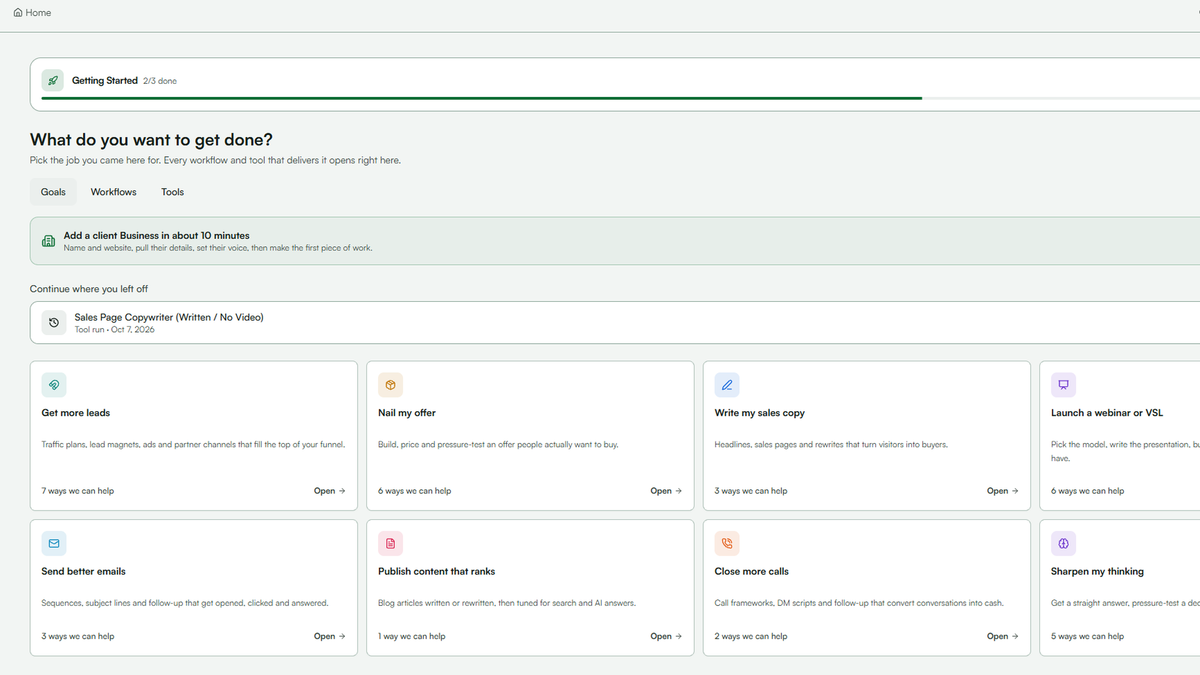Click the box icon on Nail my offer card
Viewport: 1200px width, 675px height.
390,384
